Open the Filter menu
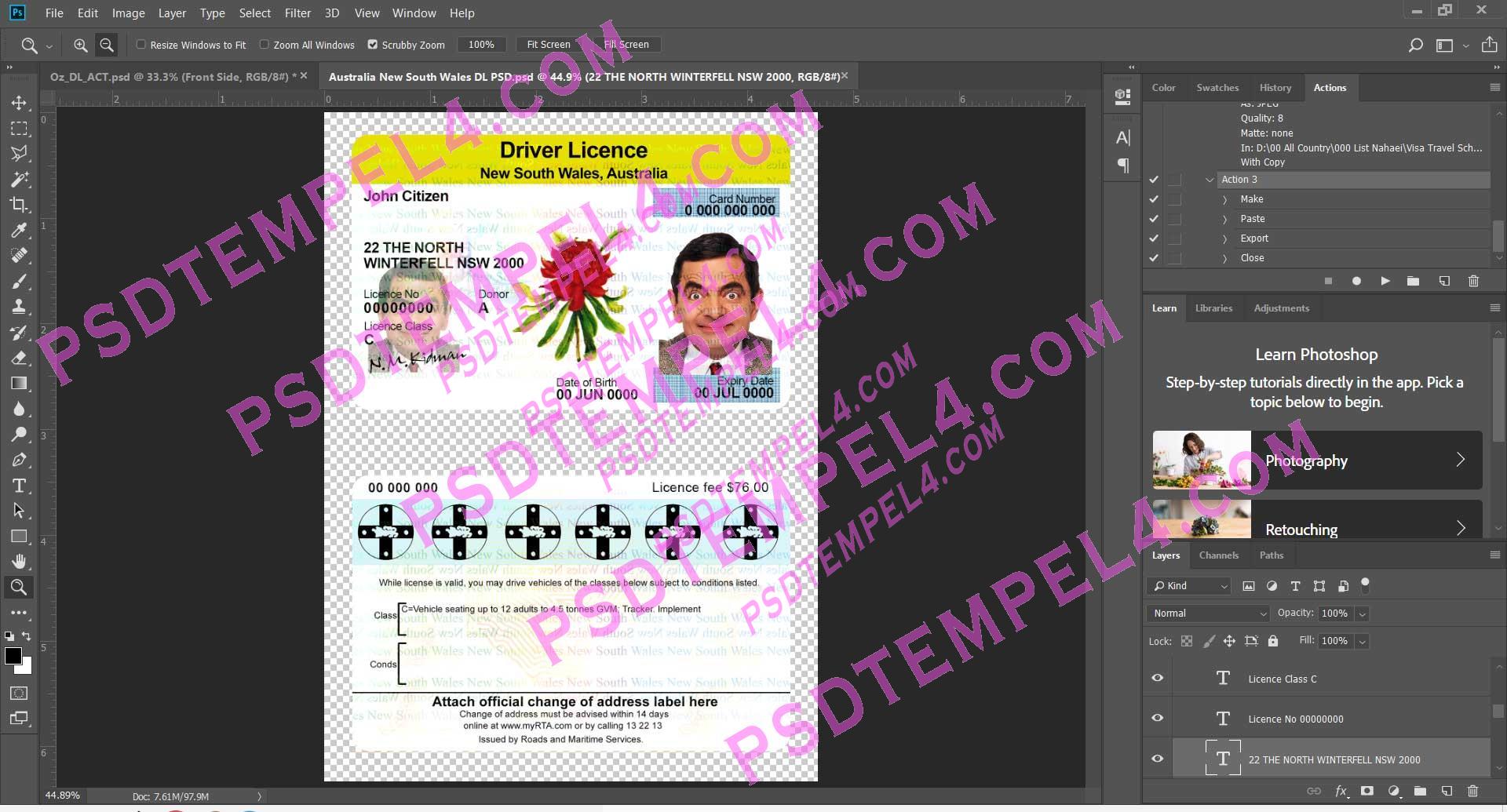1507x812 pixels. point(297,13)
